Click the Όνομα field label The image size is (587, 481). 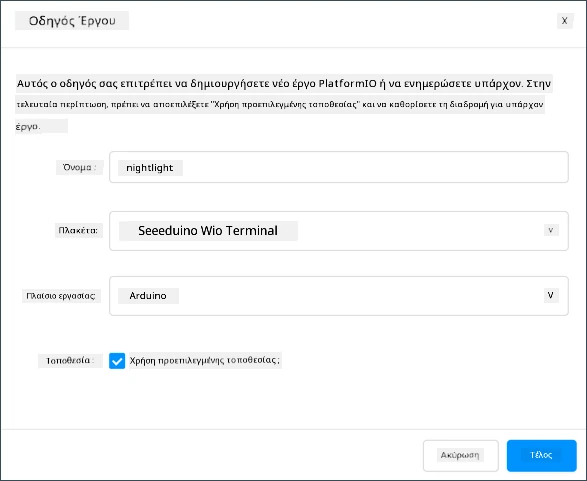pos(79,167)
